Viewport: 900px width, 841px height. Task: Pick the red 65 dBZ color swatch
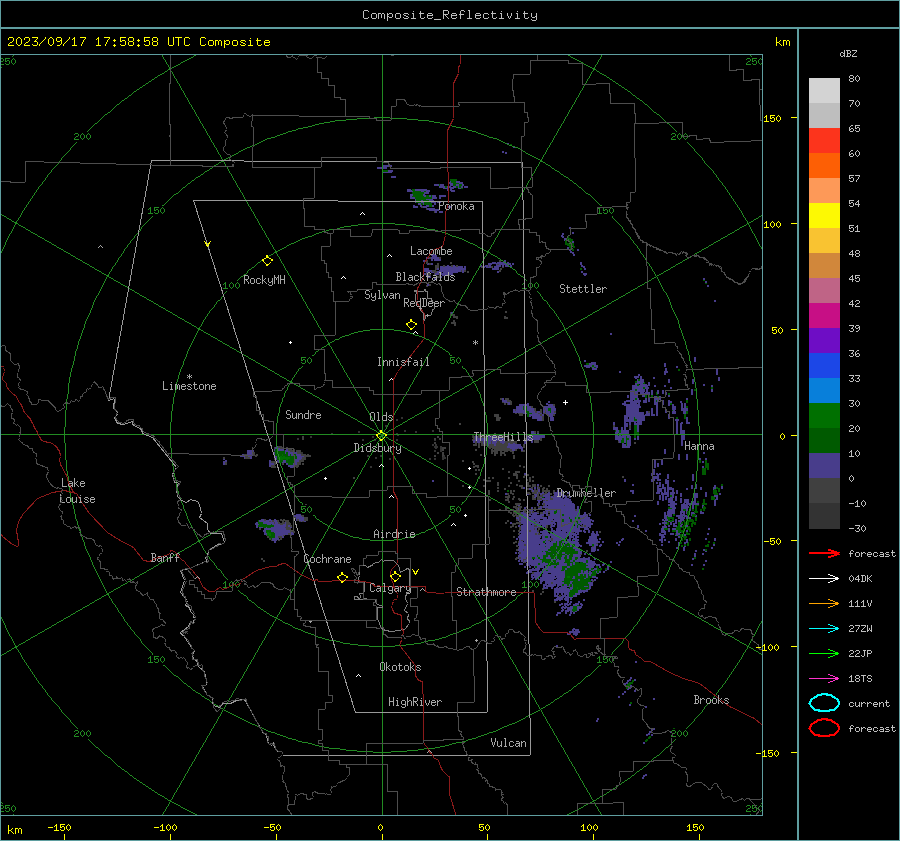click(824, 140)
